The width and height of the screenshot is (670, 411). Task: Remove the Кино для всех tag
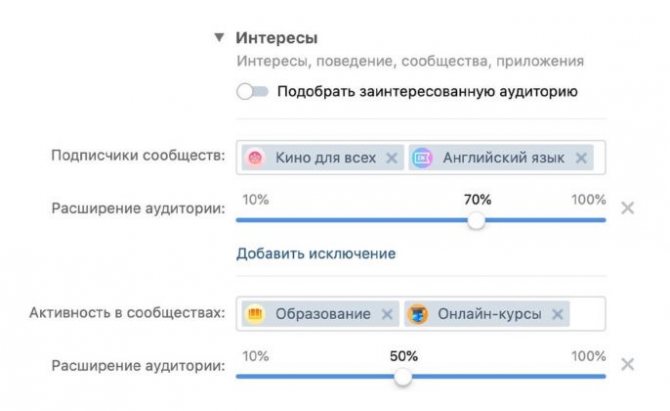tap(391, 158)
